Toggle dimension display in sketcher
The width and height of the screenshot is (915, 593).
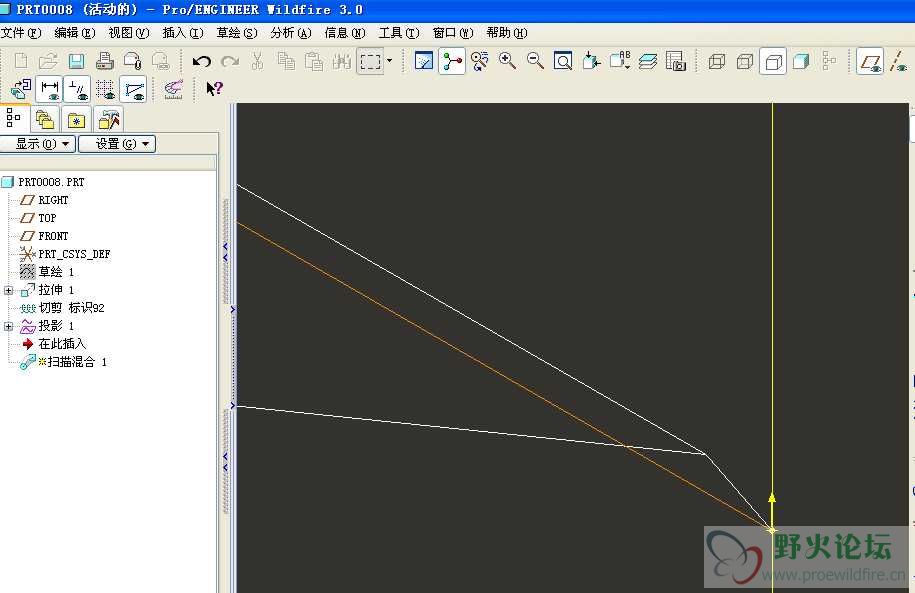[49, 89]
